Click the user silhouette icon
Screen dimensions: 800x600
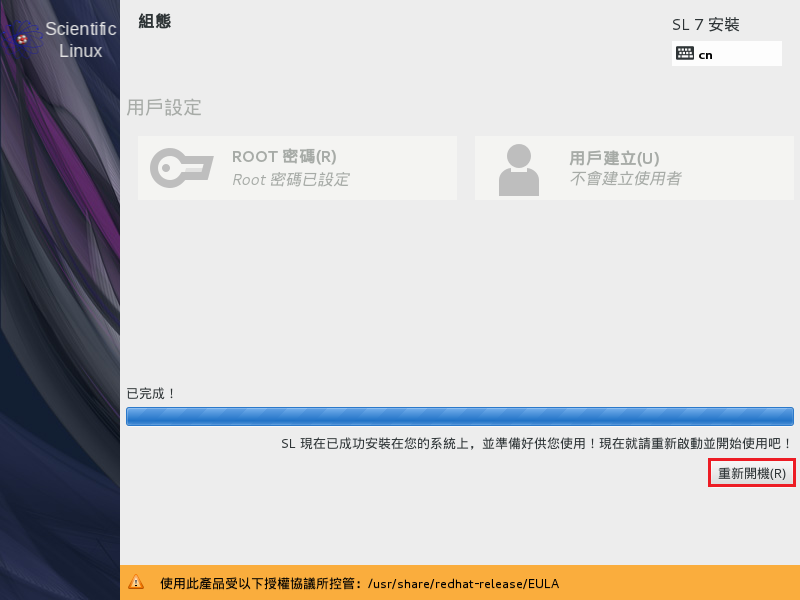518,170
